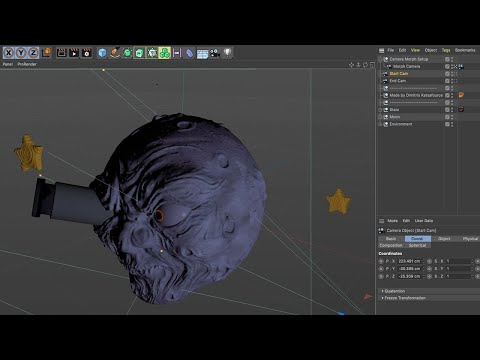480x360 pixels.
Task: Expand the Stars object hierarchy
Action: point(380,110)
